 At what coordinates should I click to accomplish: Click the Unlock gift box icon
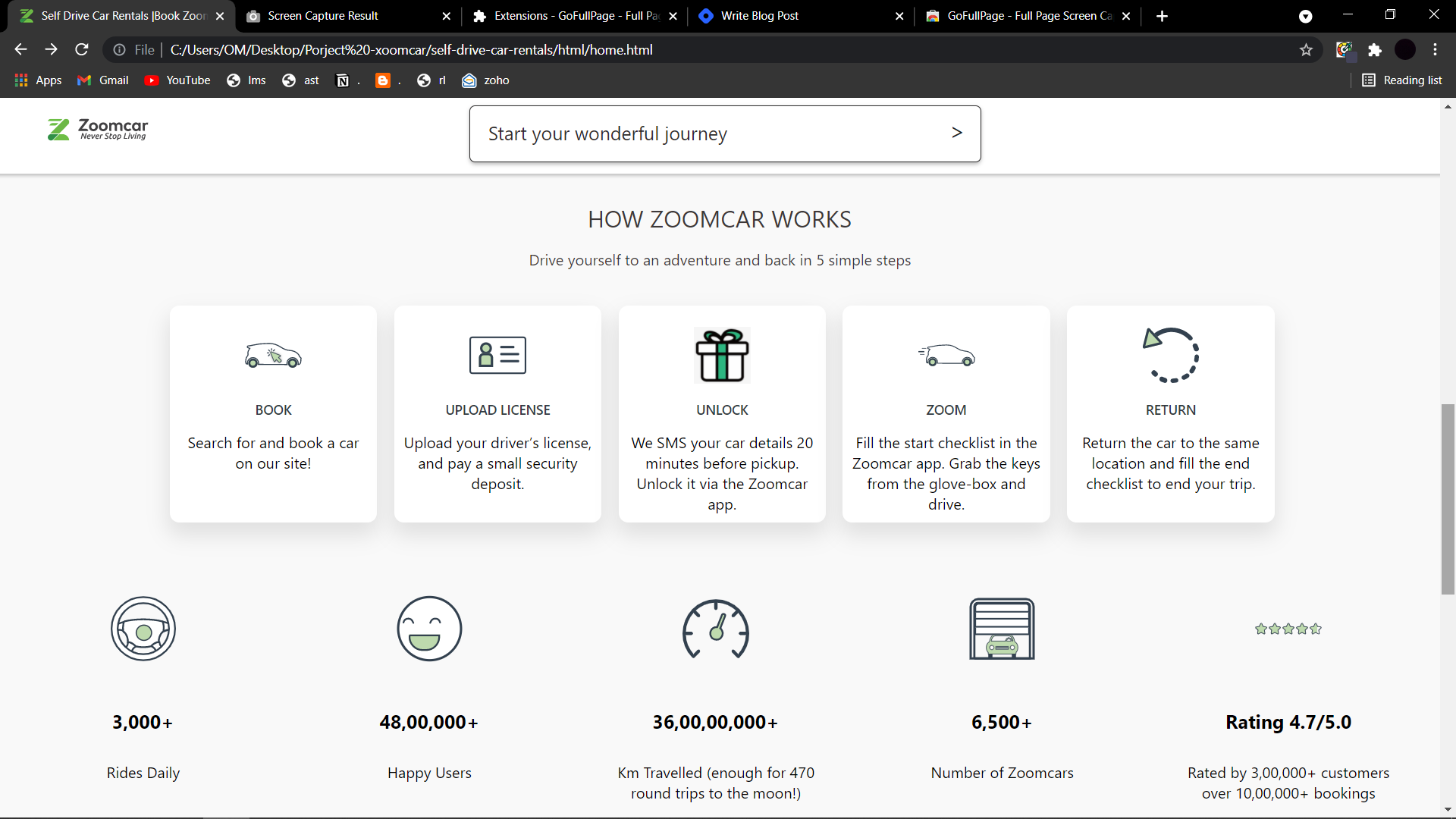tap(722, 355)
